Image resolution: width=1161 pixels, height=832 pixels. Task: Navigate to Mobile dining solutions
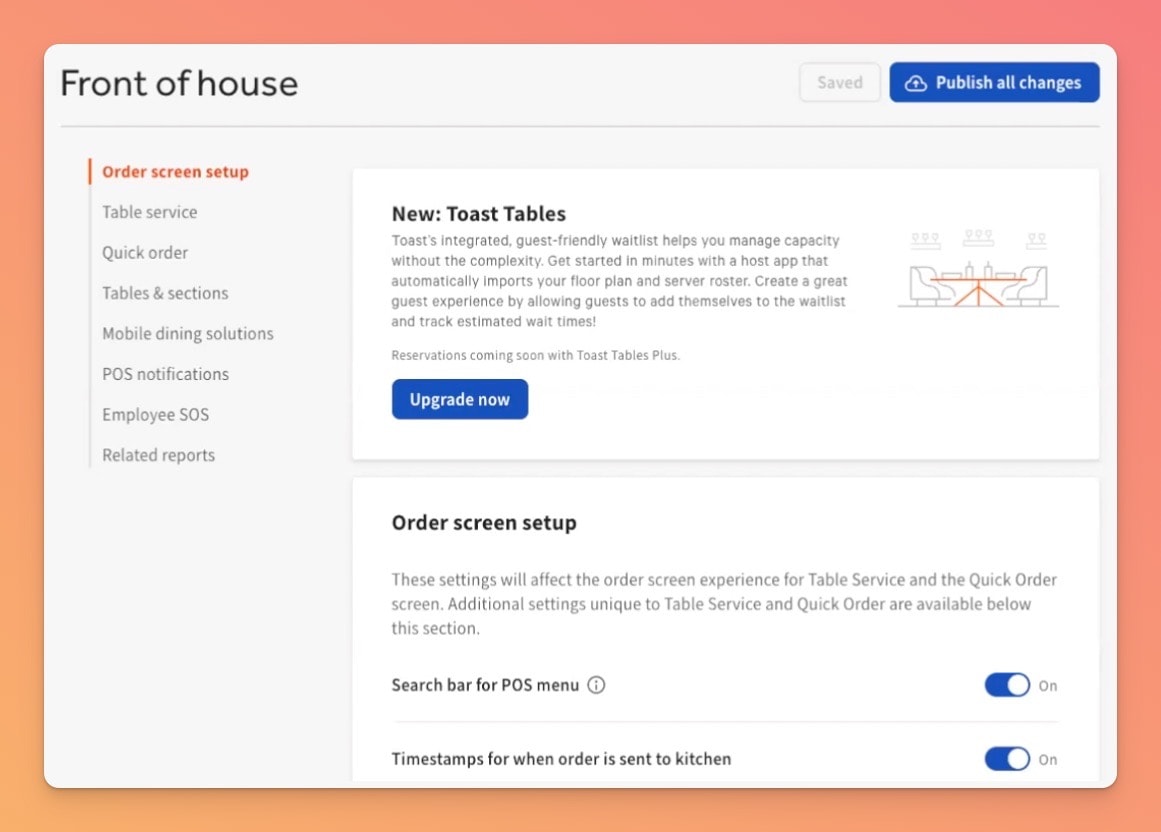188,334
